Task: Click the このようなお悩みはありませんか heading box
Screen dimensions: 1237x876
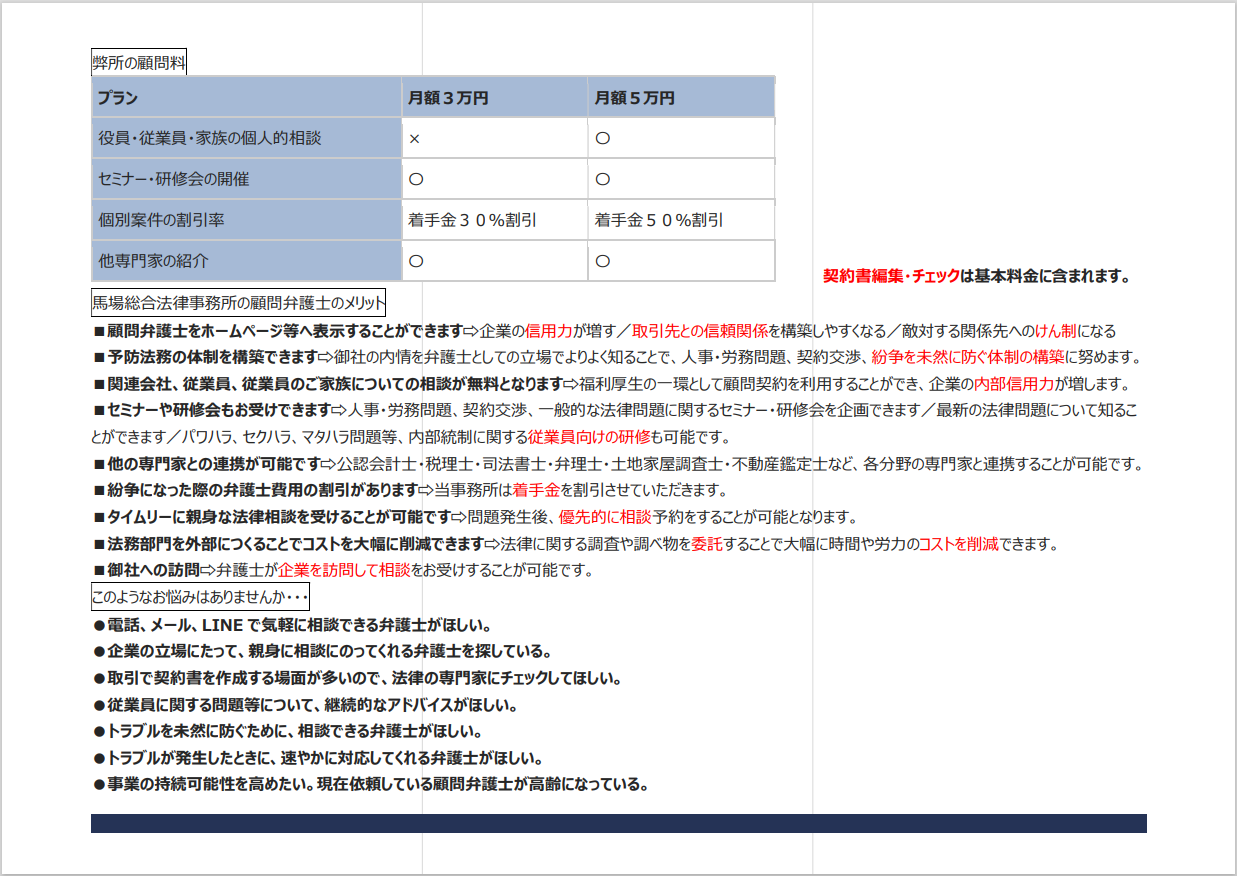Action: (x=200, y=598)
